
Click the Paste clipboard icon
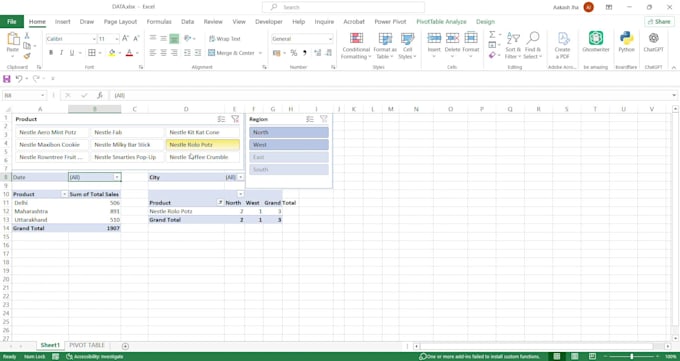pyautogui.click(x=13, y=39)
